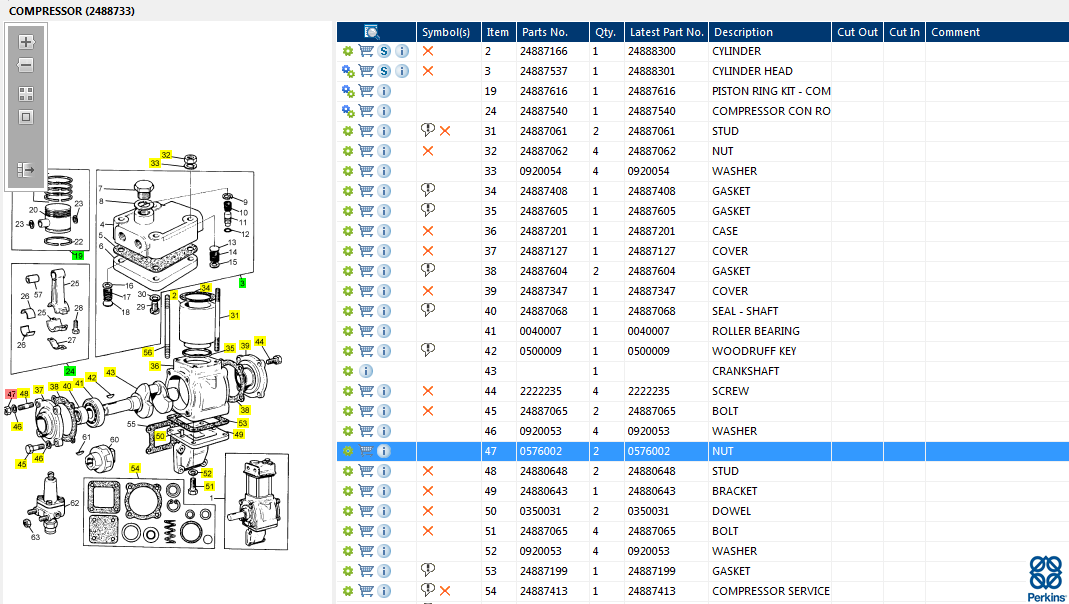This screenshot has width=1069, height=604.
Task: Zoom out of the compressor diagram
Action: click(26, 65)
